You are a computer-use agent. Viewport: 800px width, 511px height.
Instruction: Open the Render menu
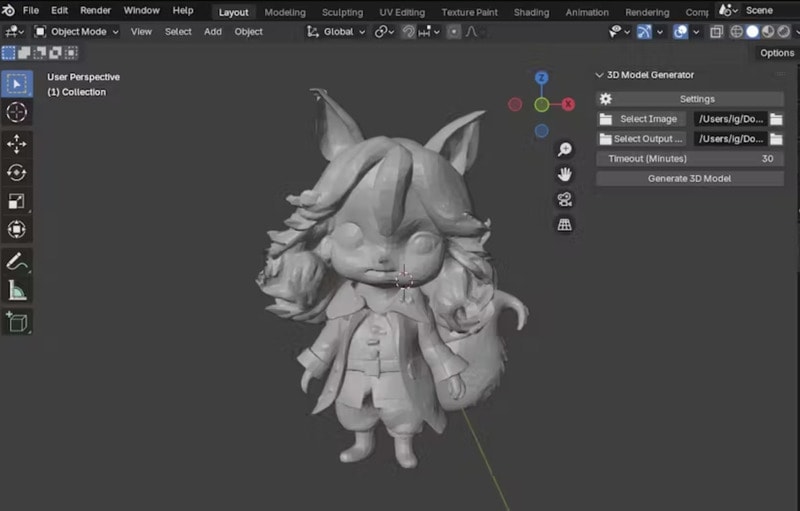(95, 10)
